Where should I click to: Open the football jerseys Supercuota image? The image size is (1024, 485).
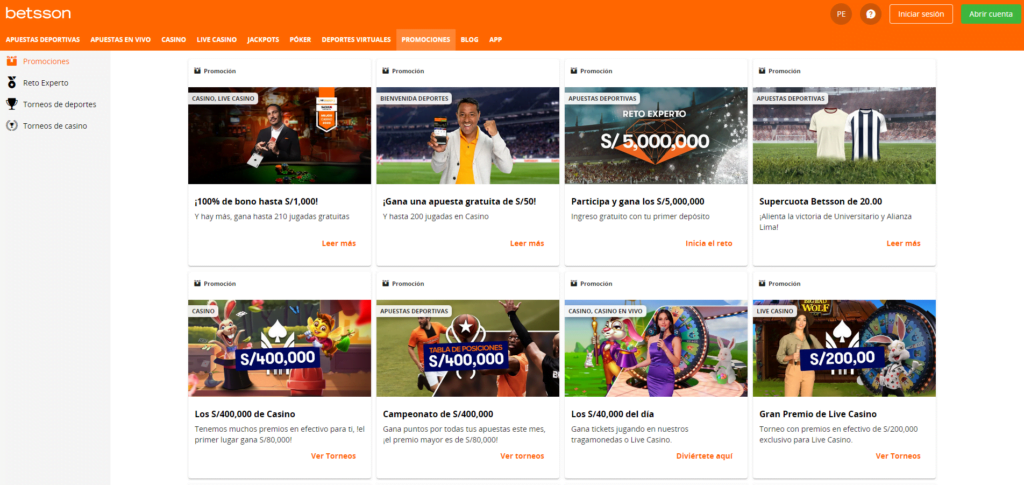pos(844,136)
